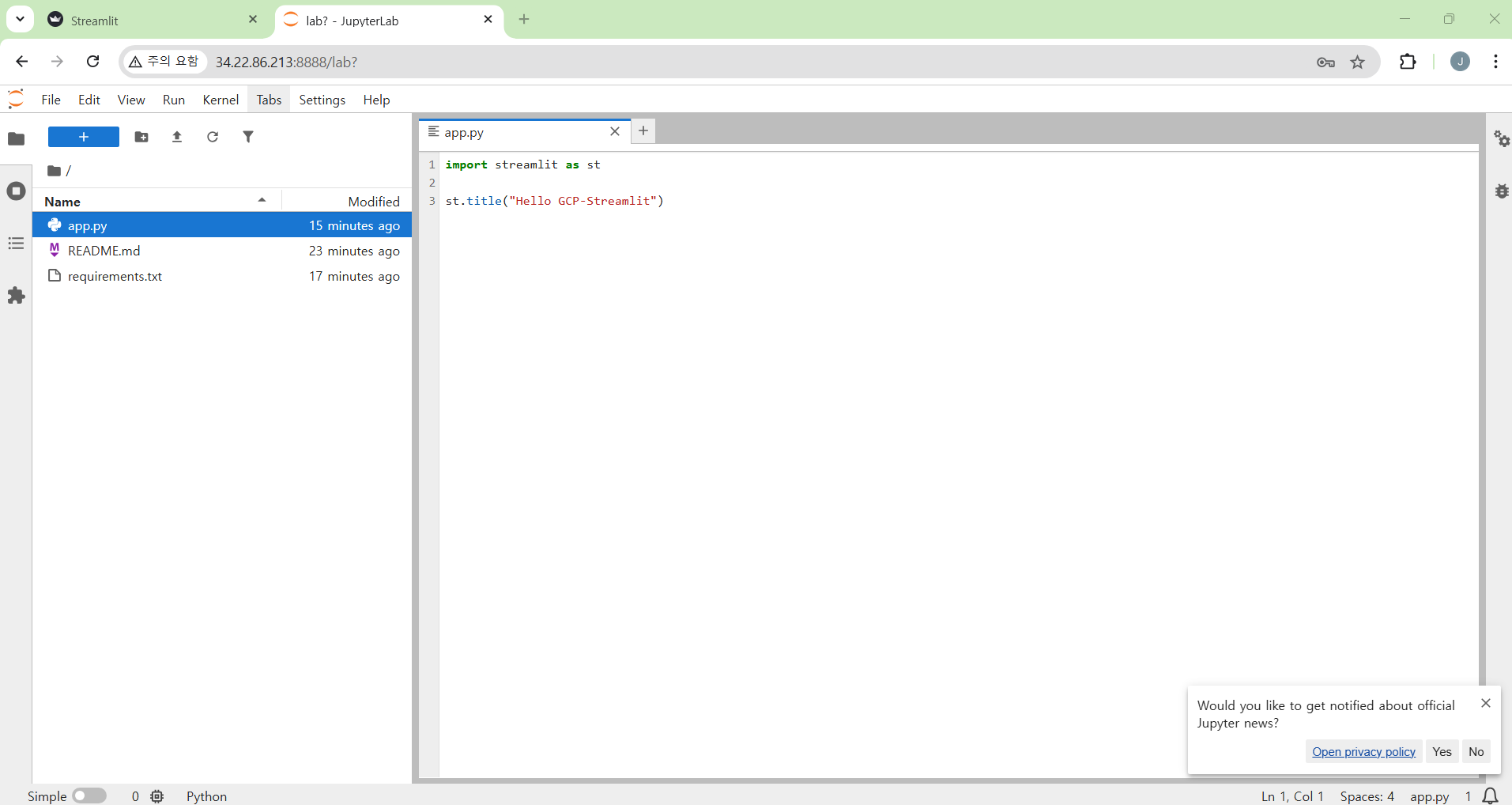
Task: Click security warning chip in address bar
Action: (x=164, y=62)
